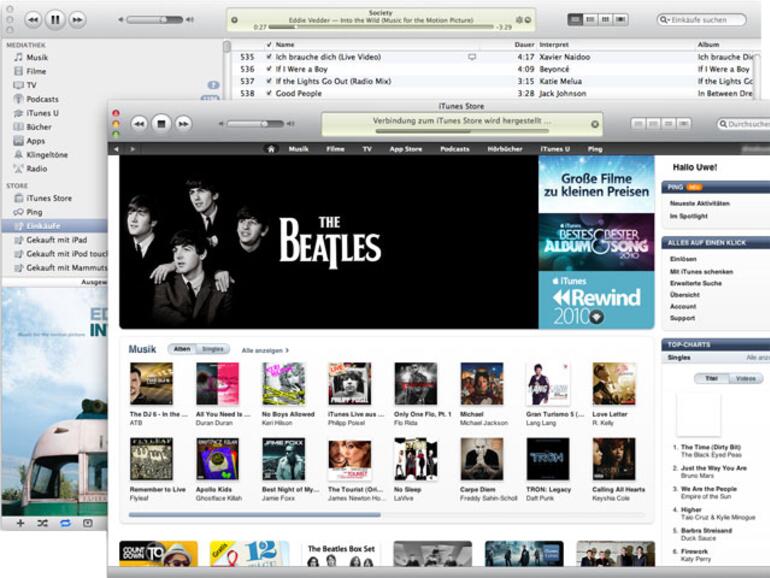Viewport: 770px width, 578px height.
Task: Click Mit iTunes schenken link
Action: pyautogui.click(x=701, y=272)
